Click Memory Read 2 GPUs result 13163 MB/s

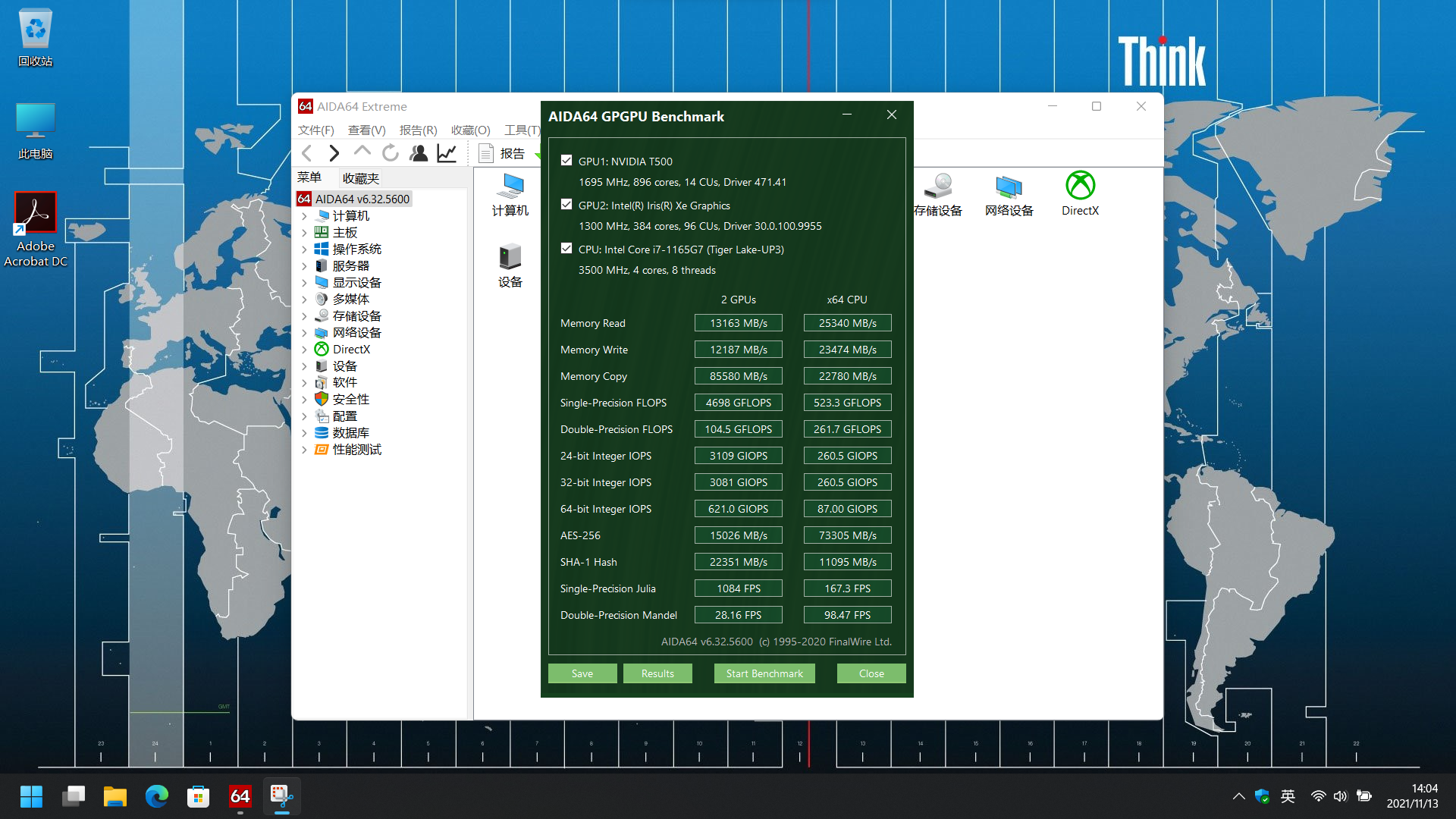pos(739,323)
